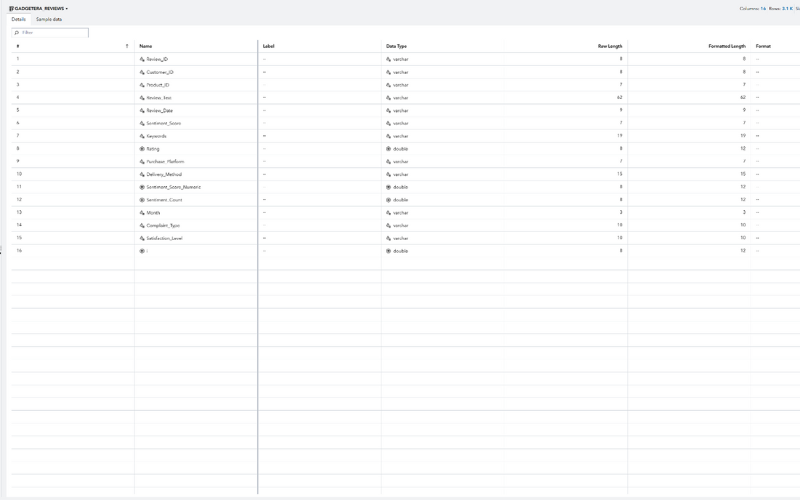This screenshot has height=500, width=800.
Task: Select the Review_Date column name
Action: [160, 110]
